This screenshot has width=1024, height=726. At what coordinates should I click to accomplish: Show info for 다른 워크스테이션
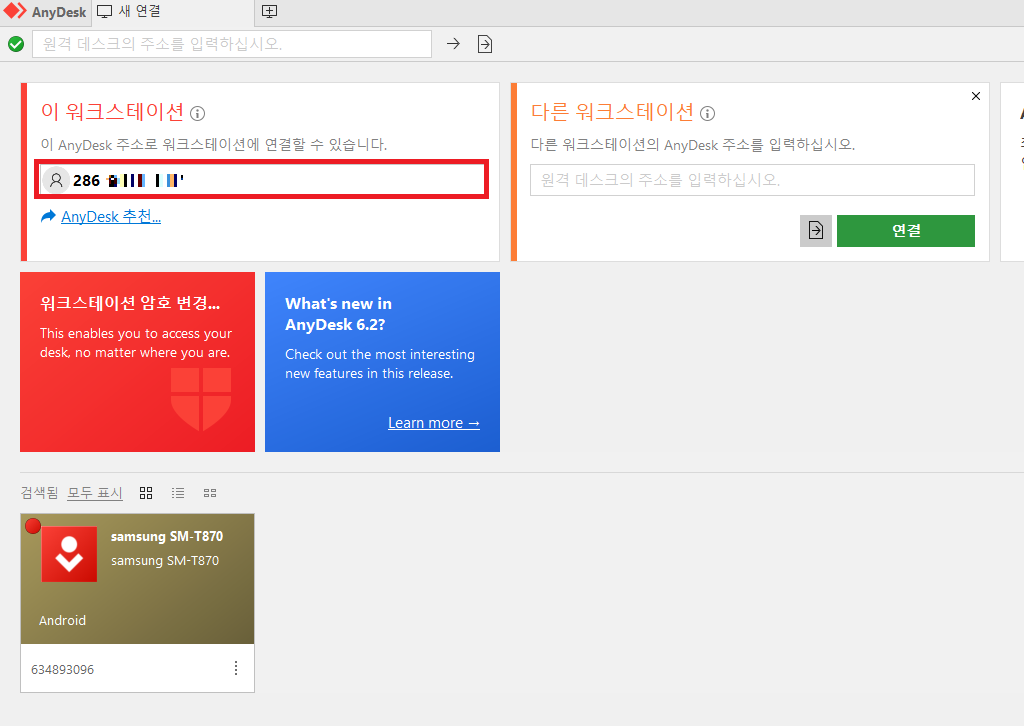[x=707, y=114]
